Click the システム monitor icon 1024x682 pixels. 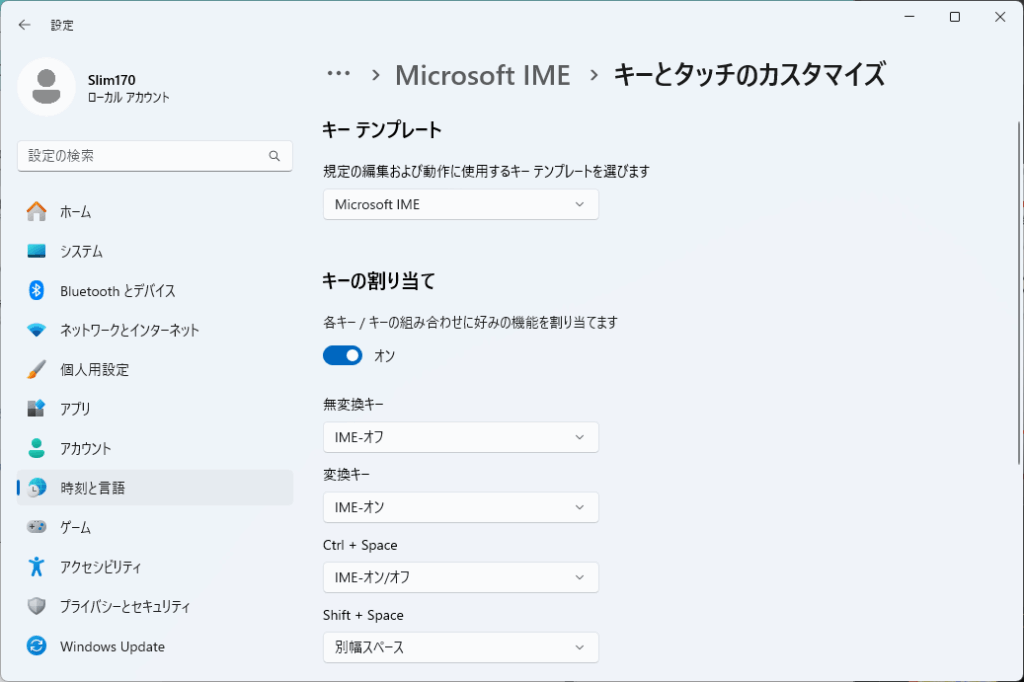37,251
